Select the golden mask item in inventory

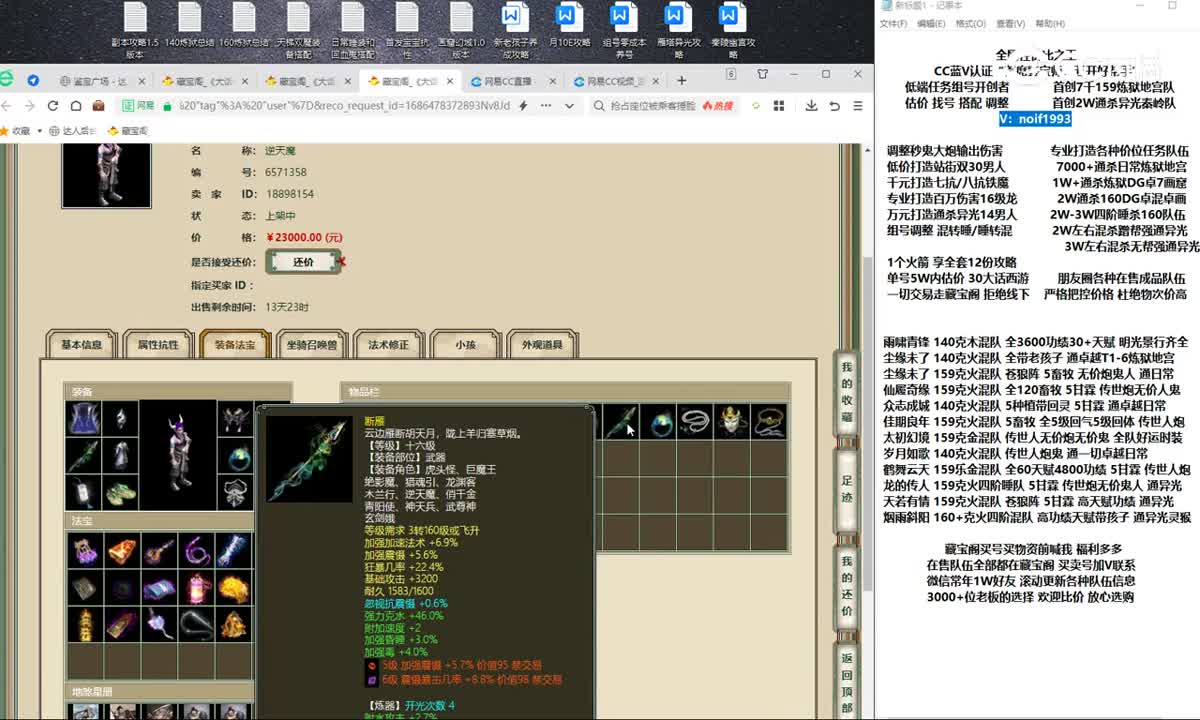pos(732,422)
